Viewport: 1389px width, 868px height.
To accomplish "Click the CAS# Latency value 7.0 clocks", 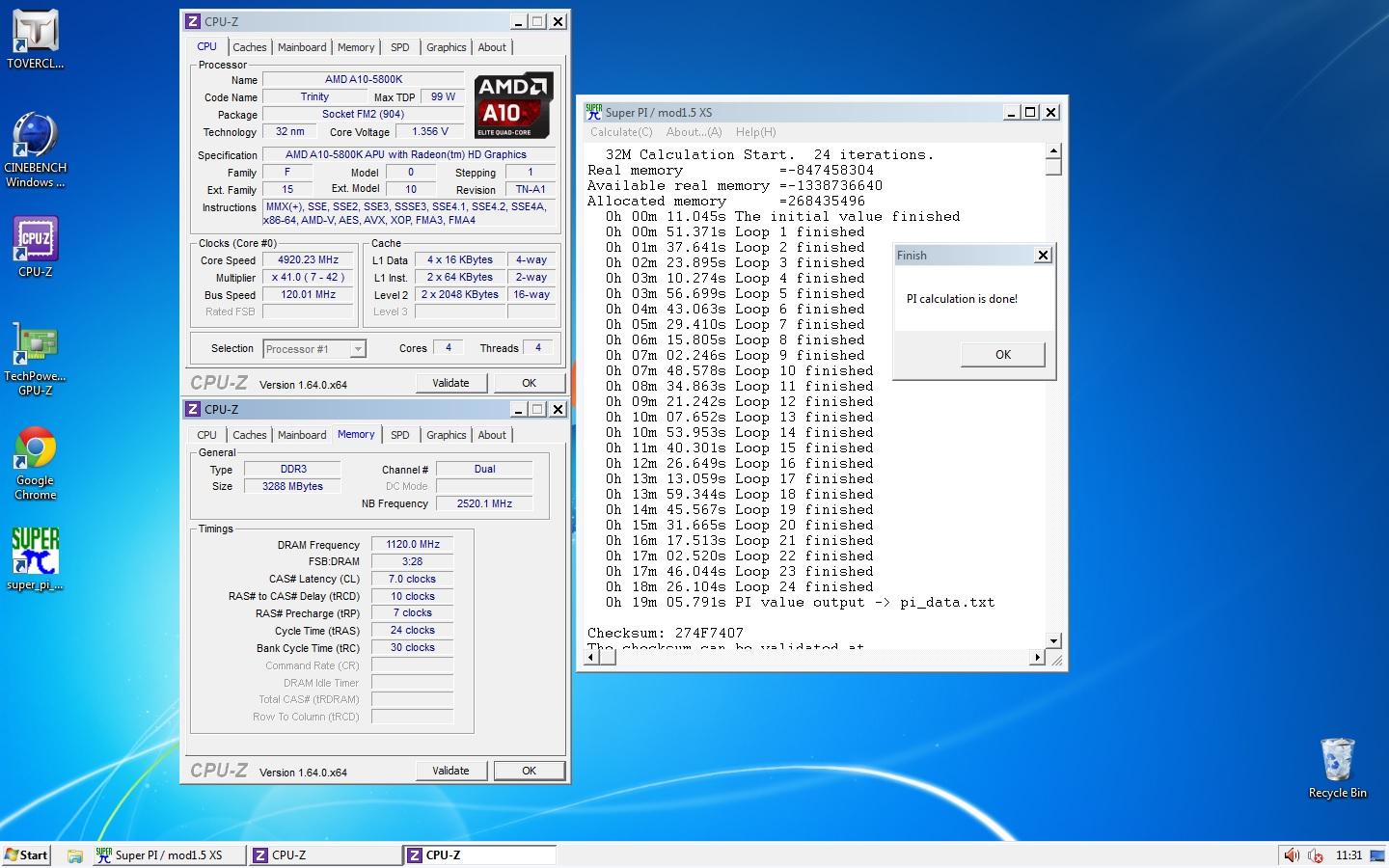I will (413, 579).
